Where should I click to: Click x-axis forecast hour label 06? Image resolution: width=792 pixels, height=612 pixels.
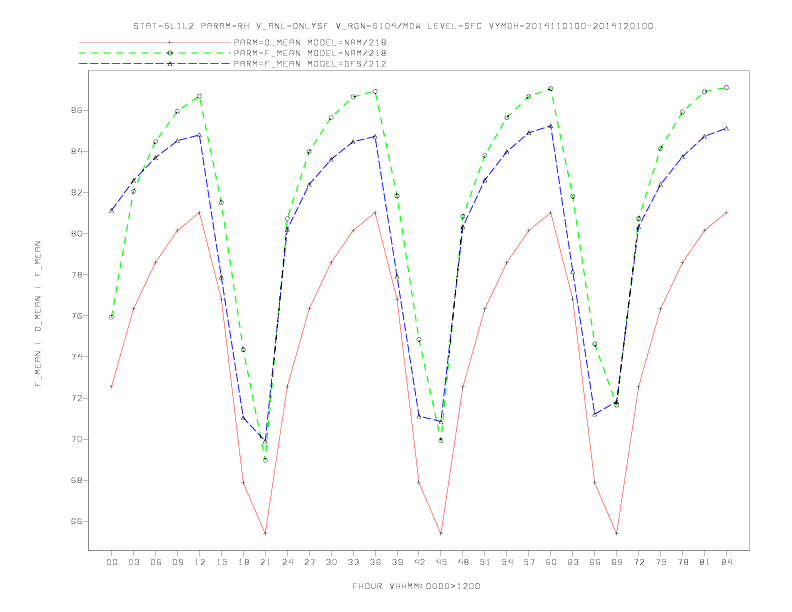coord(156,562)
